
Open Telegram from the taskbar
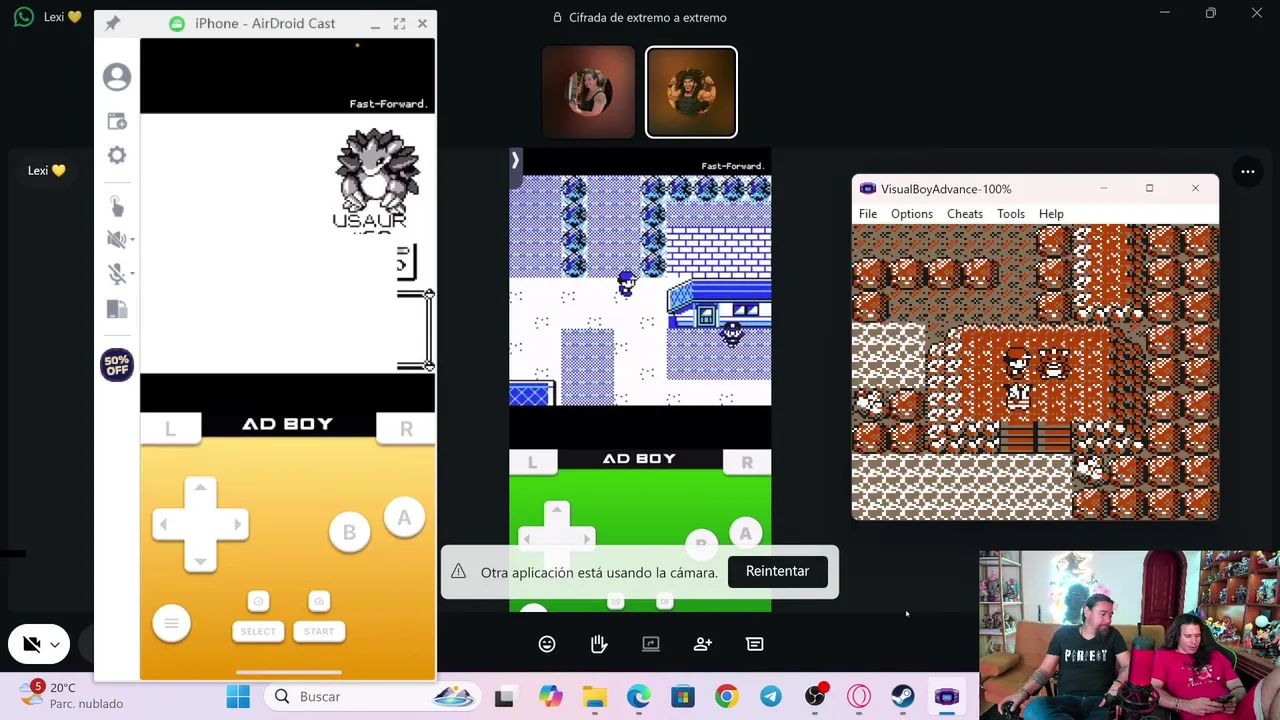coord(771,697)
